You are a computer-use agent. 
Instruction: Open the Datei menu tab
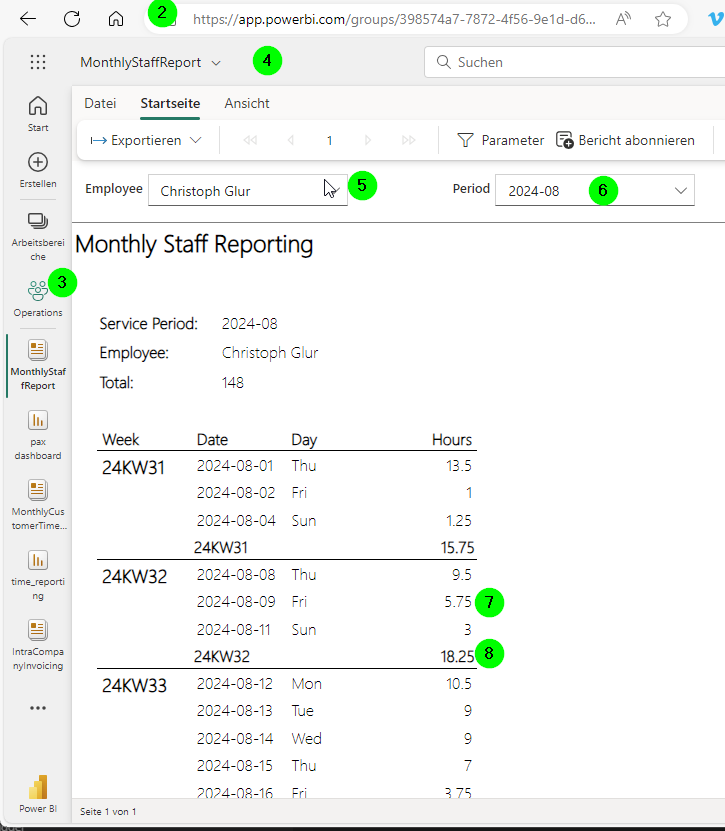click(100, 103)
